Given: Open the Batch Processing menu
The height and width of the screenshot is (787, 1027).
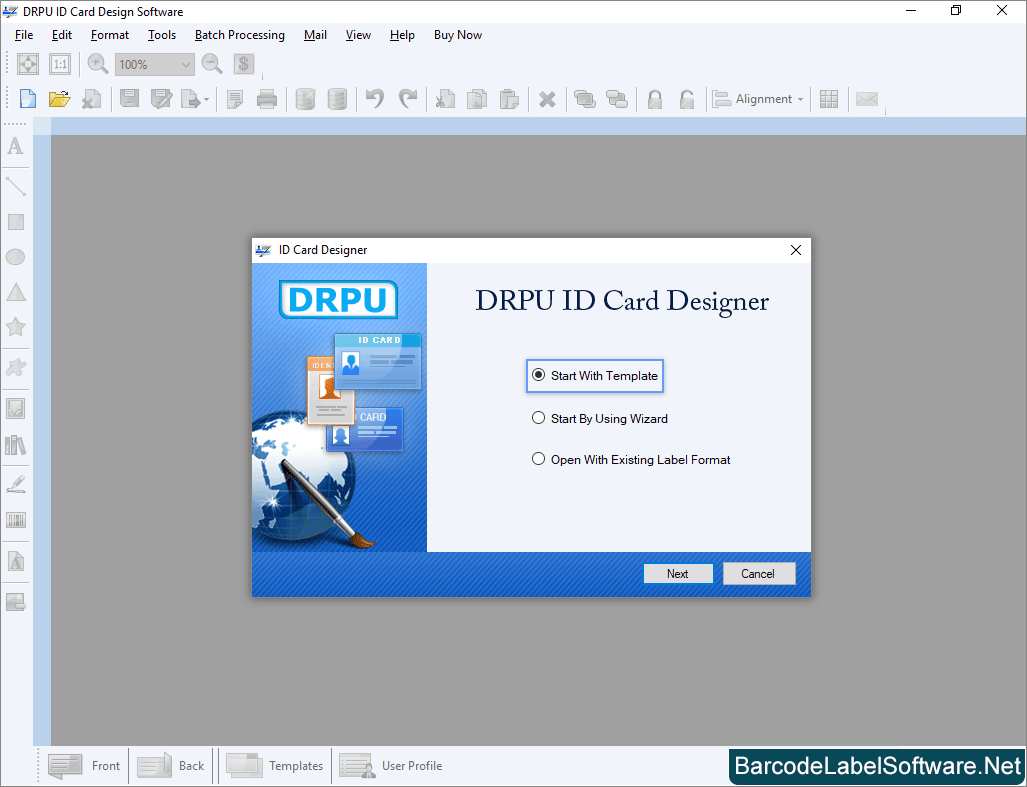Looking at the screenshot, I should coord(239,35).
